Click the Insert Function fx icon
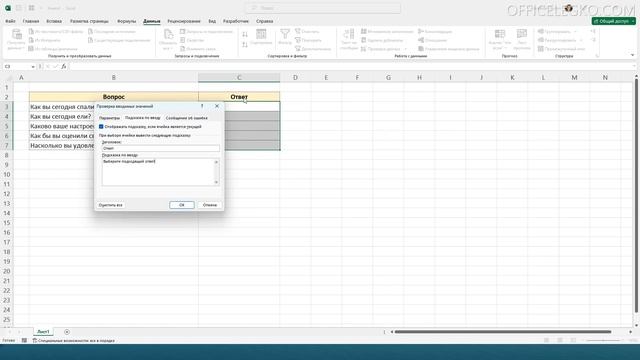The height and width of the screenshot is (360, 640). pyautogui.click(x=64, y=66)
